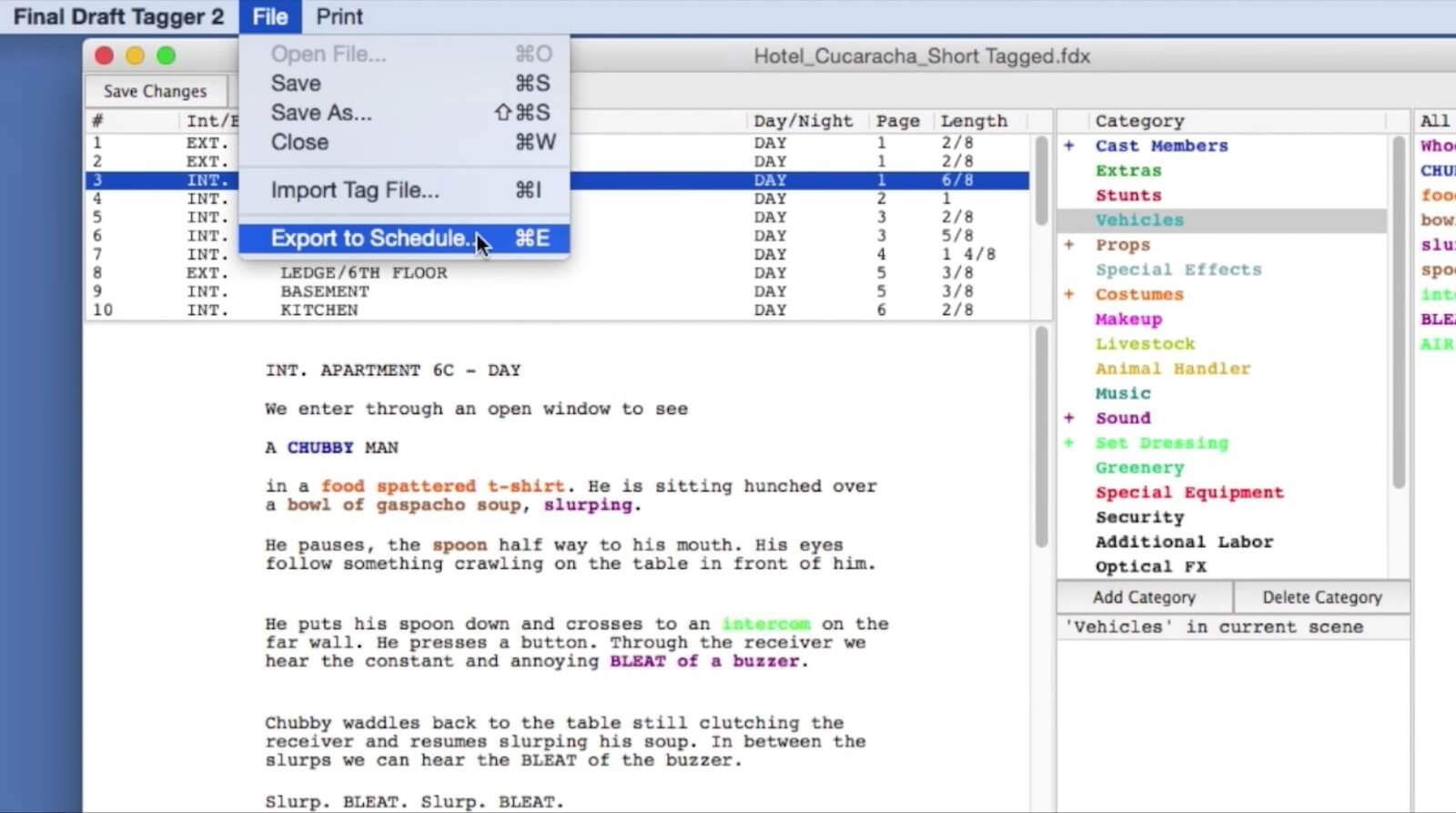Open the Print menu
This screenshot has height=813, width=1456.
tap(339, 16)
